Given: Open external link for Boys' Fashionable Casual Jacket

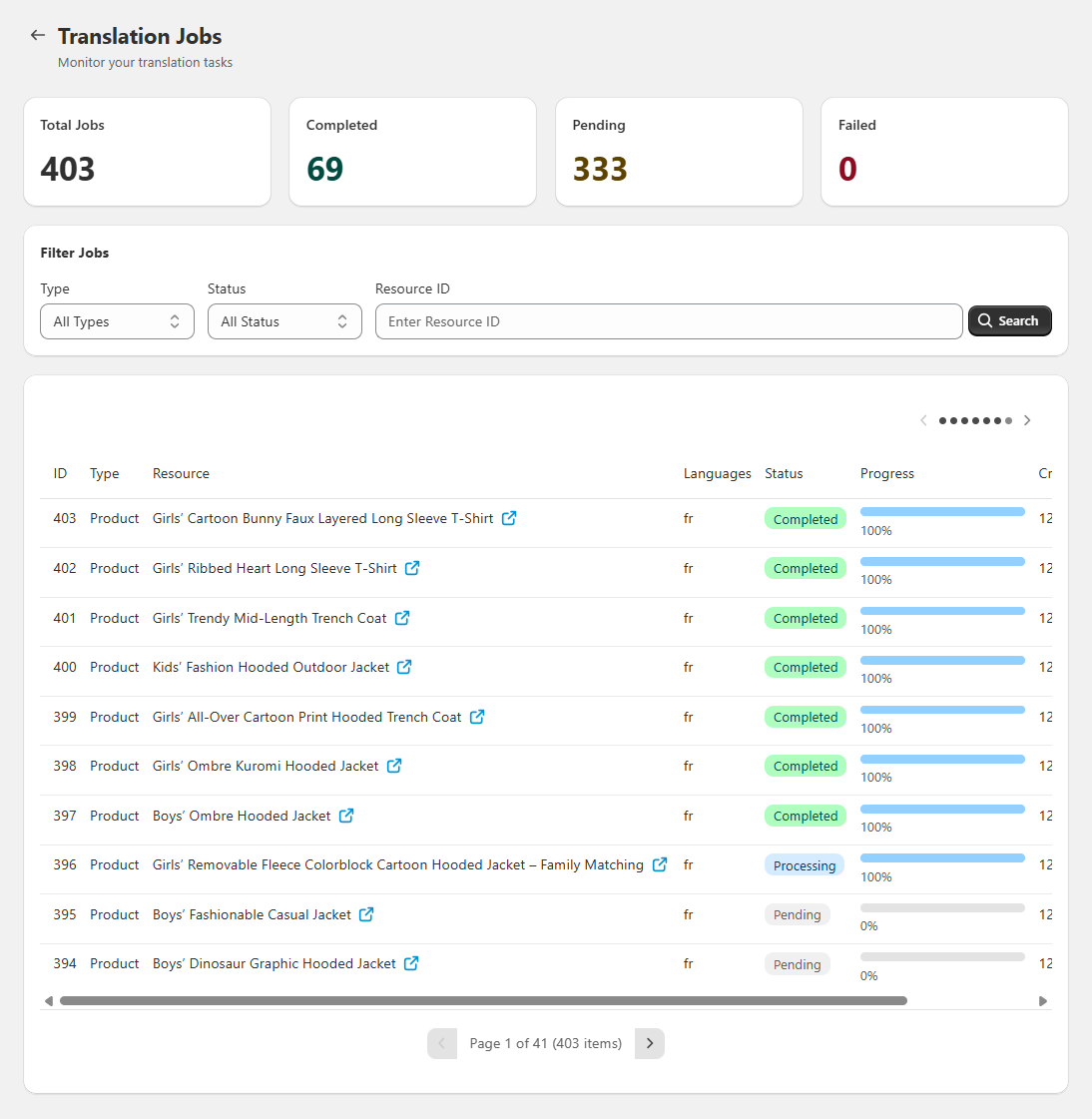Looking at the screenshot, I should coord(366,914).
